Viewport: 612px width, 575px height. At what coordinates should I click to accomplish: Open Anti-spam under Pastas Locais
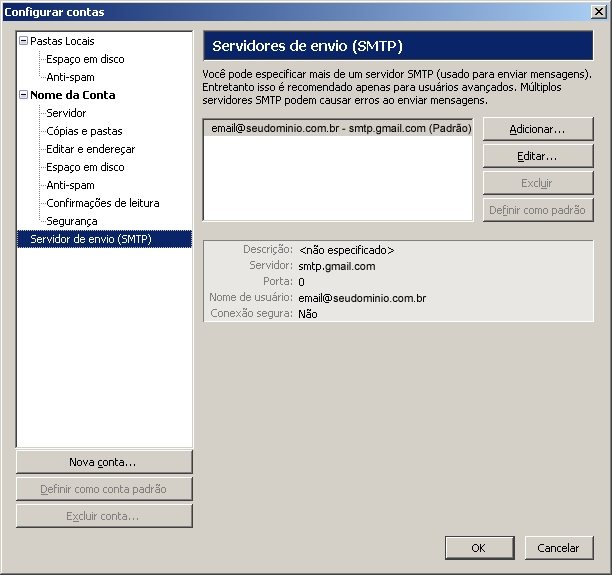(70, 77)
